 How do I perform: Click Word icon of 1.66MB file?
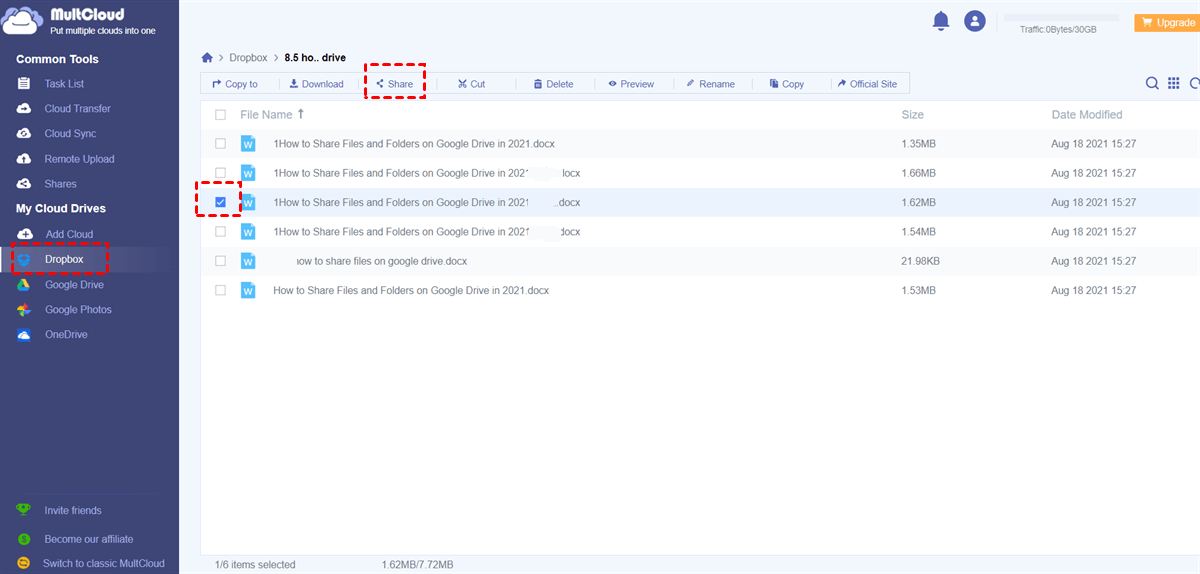pyautogui.click(x=249, y=173)
